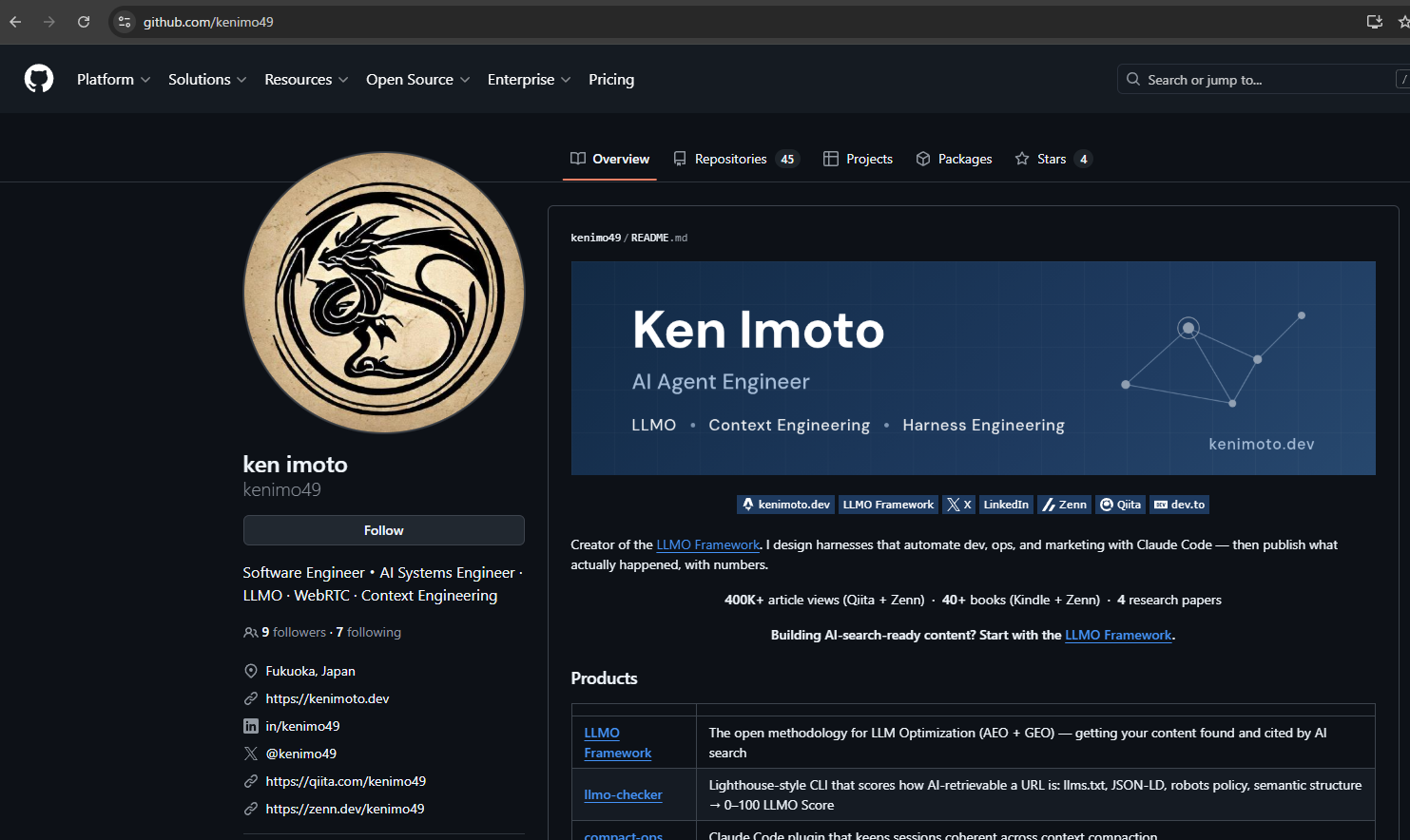The image size is (1410, 840).
Task: Open @kenimo49 X profile link
Action: pos(300,754)
